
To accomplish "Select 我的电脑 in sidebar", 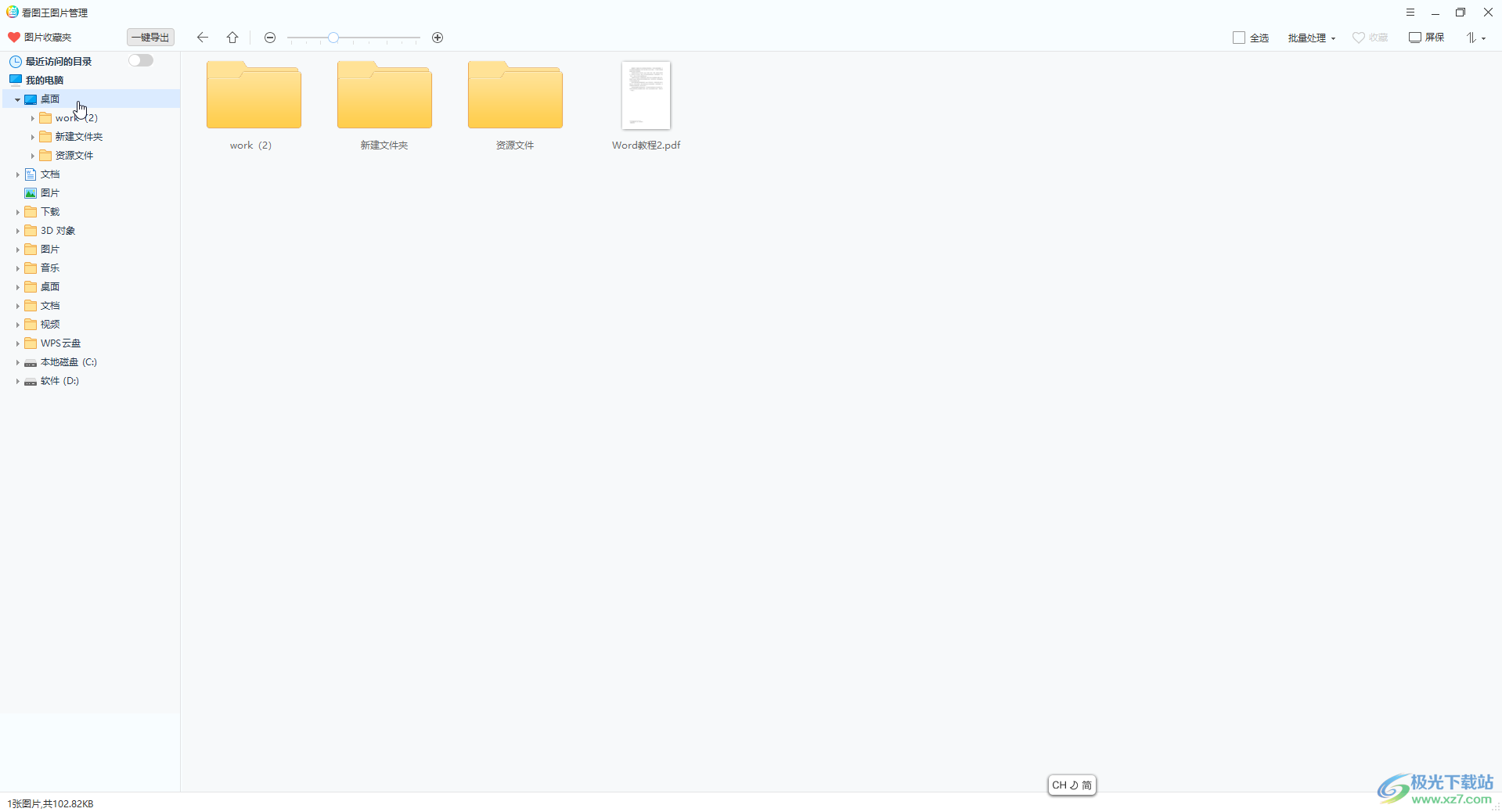I will click(45, 80).
